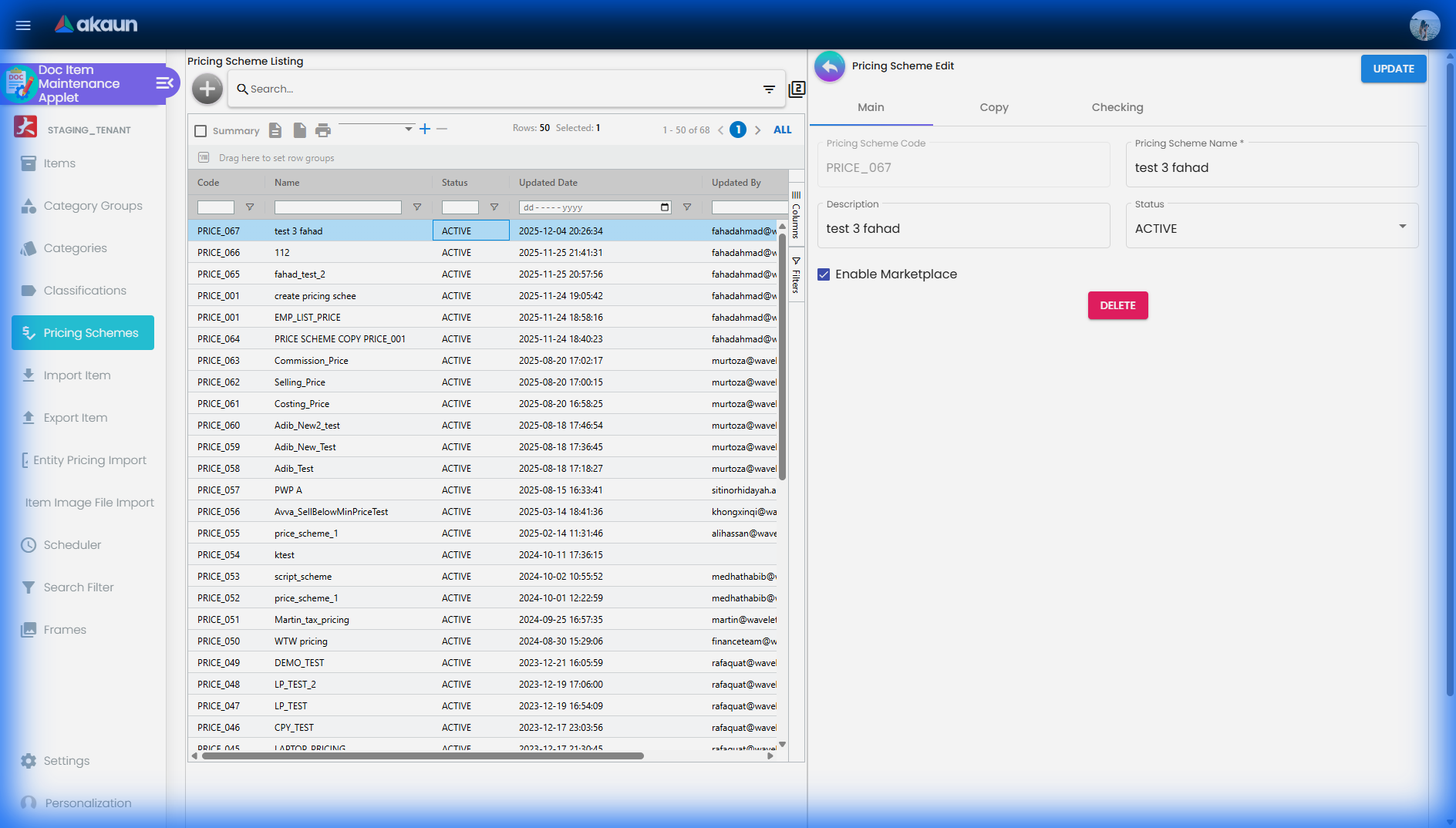Click the Pricing Scheme Name input field
This screenshot has width=1456, height=828.
coord(1271,168)
